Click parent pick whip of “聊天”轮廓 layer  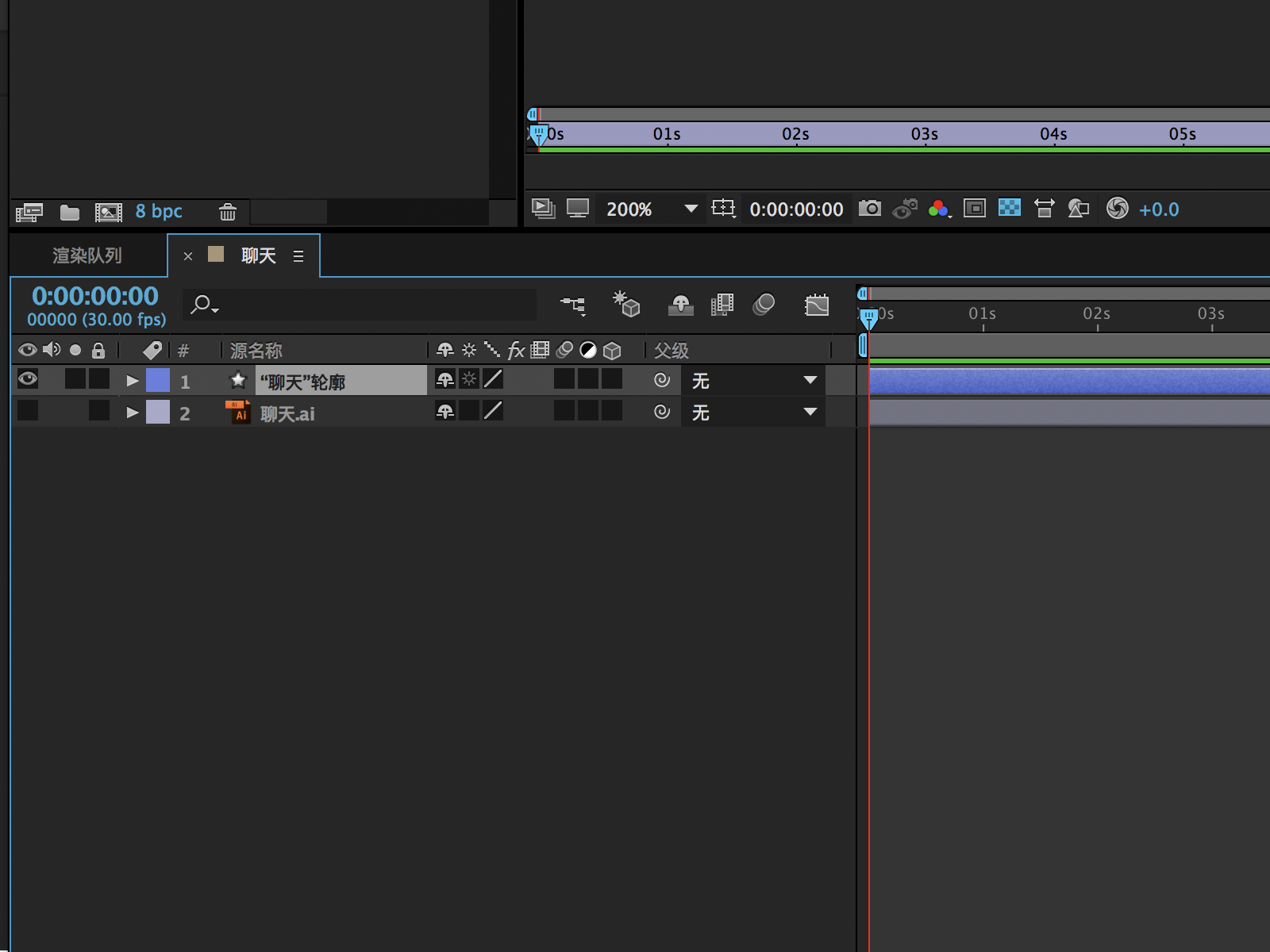tap(662, 380)
